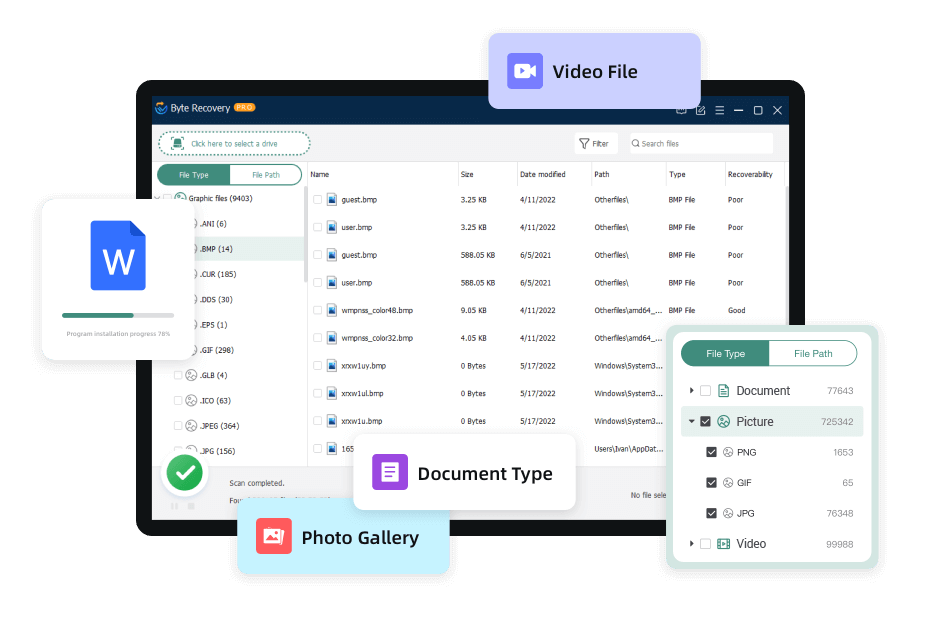Click the funnel icon beside Filter
The width and height of the screenshot is (941, 629).
coord(584,143)
